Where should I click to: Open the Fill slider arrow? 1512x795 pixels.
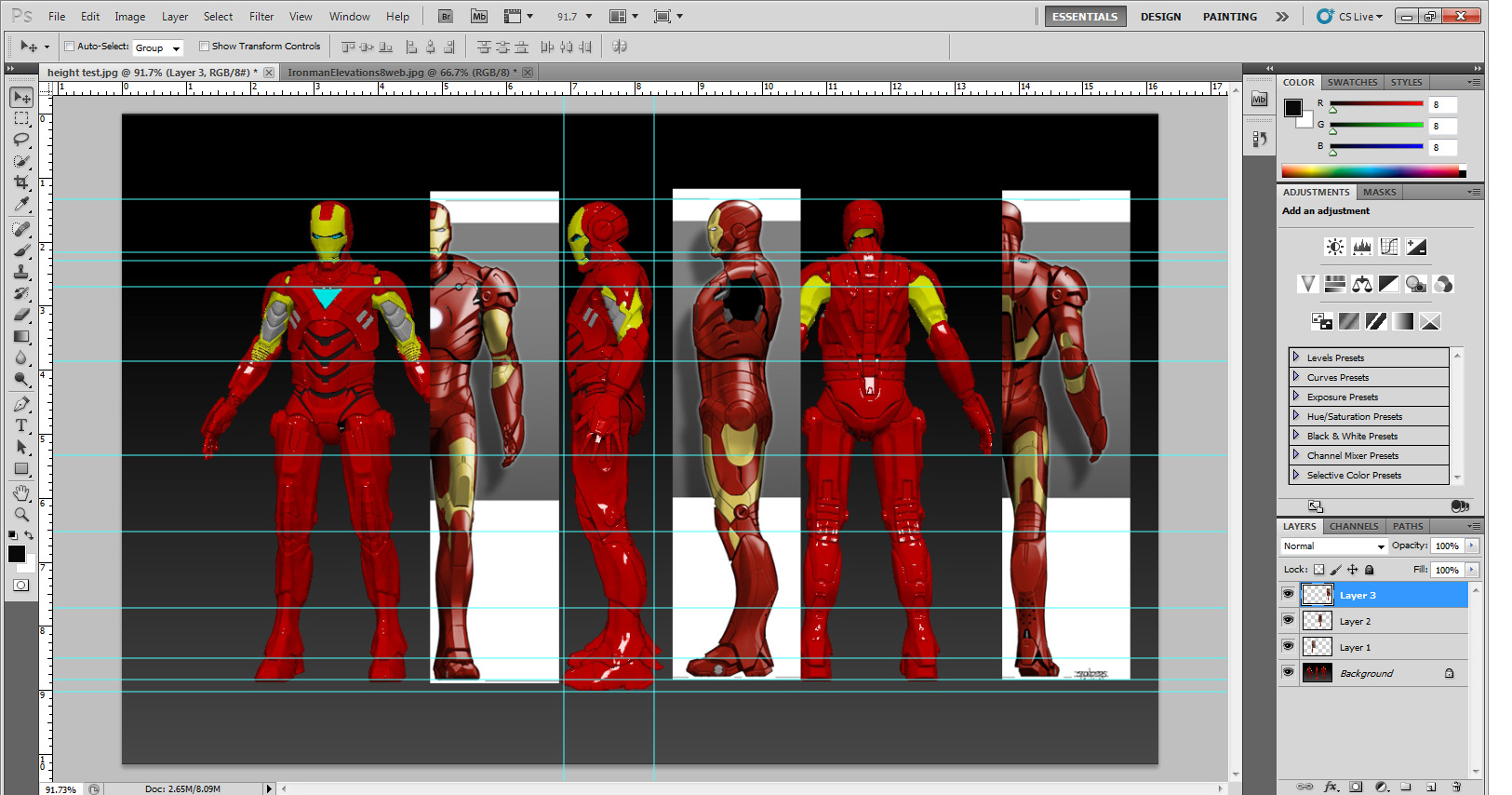tap(1472, 570)
